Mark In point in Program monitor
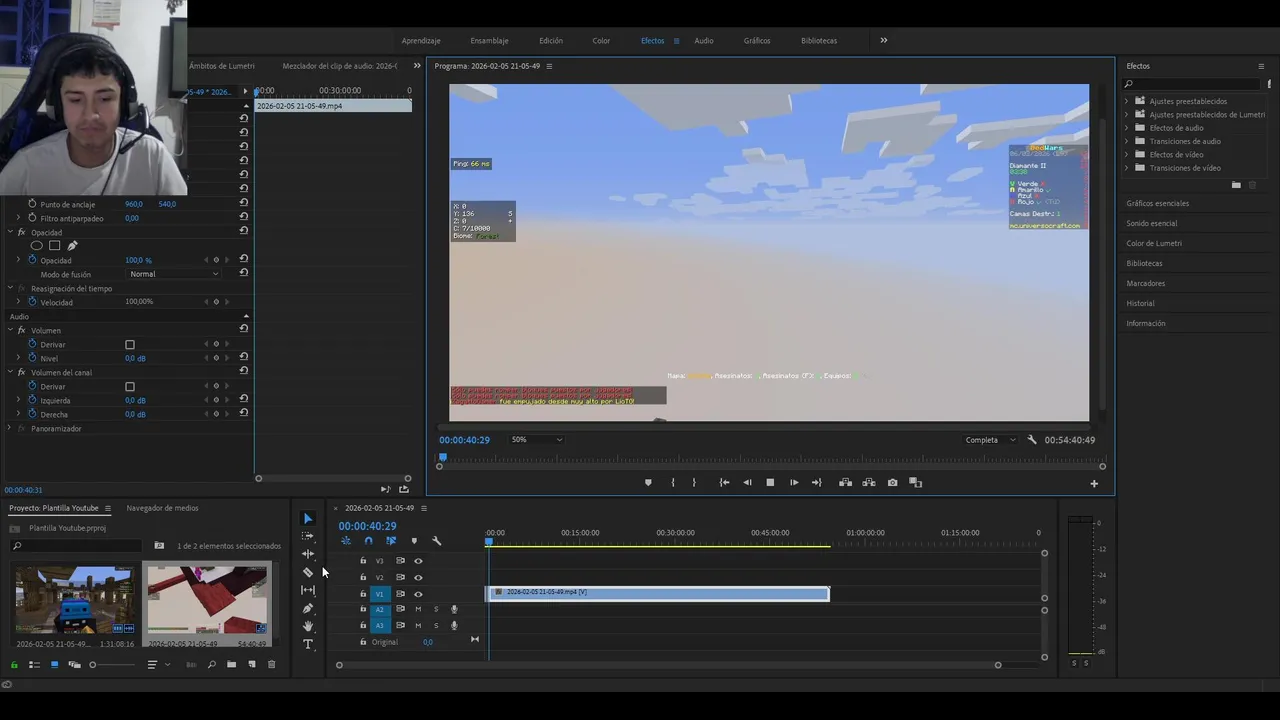 coord(672,483)
